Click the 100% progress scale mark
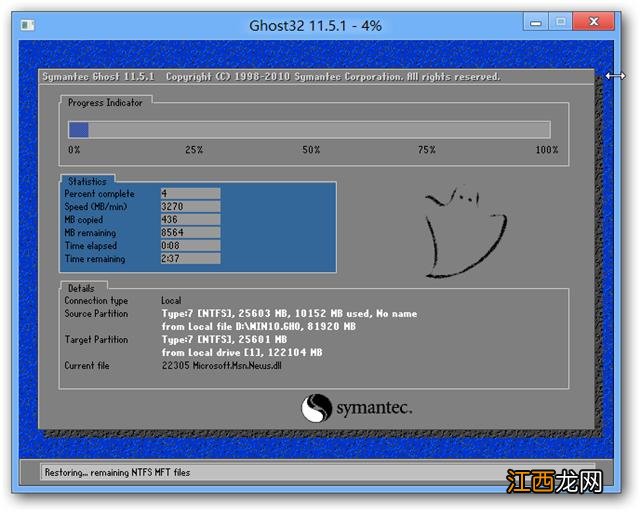 (547, 150)
